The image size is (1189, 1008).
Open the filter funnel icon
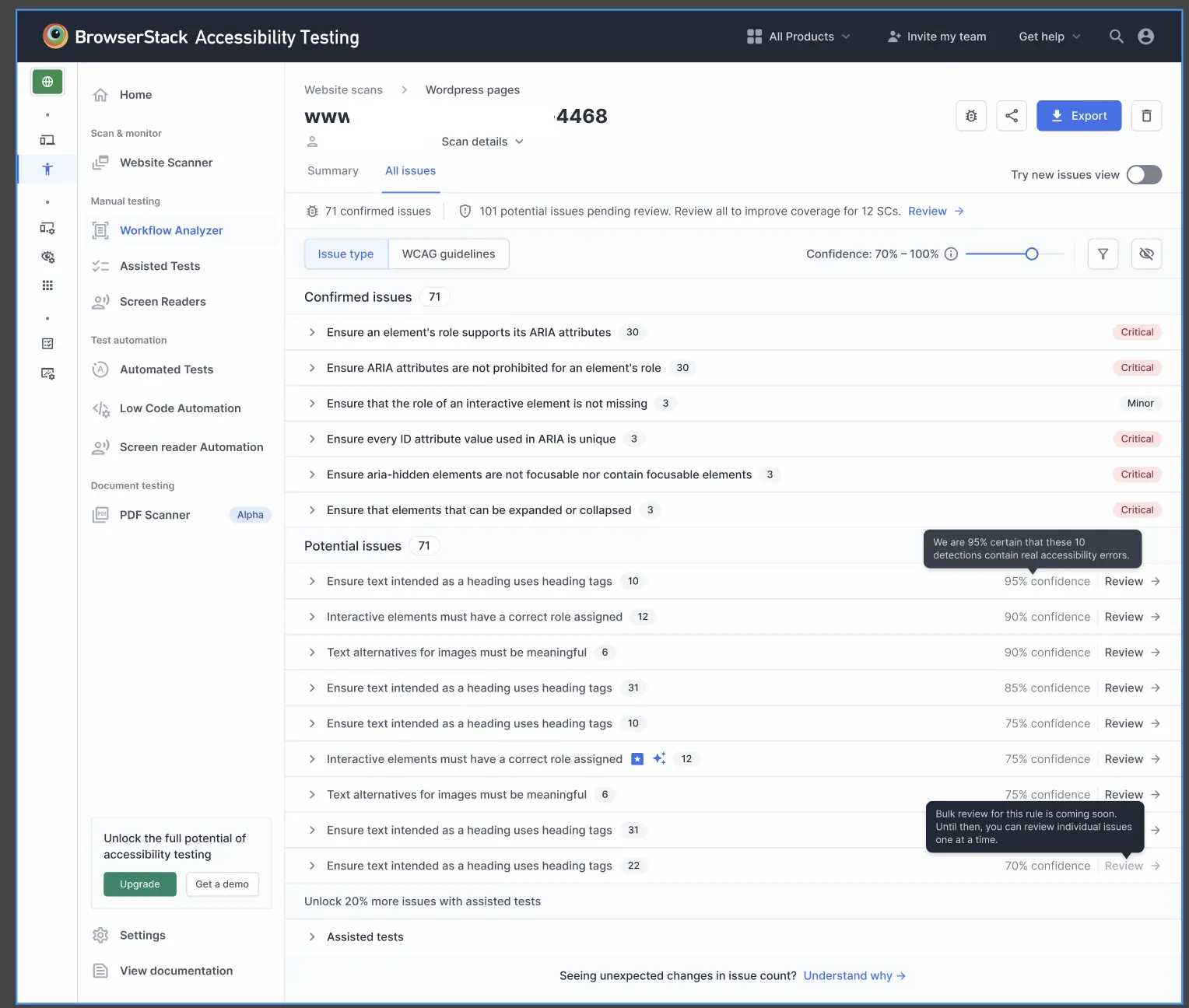coord(1103,254)
